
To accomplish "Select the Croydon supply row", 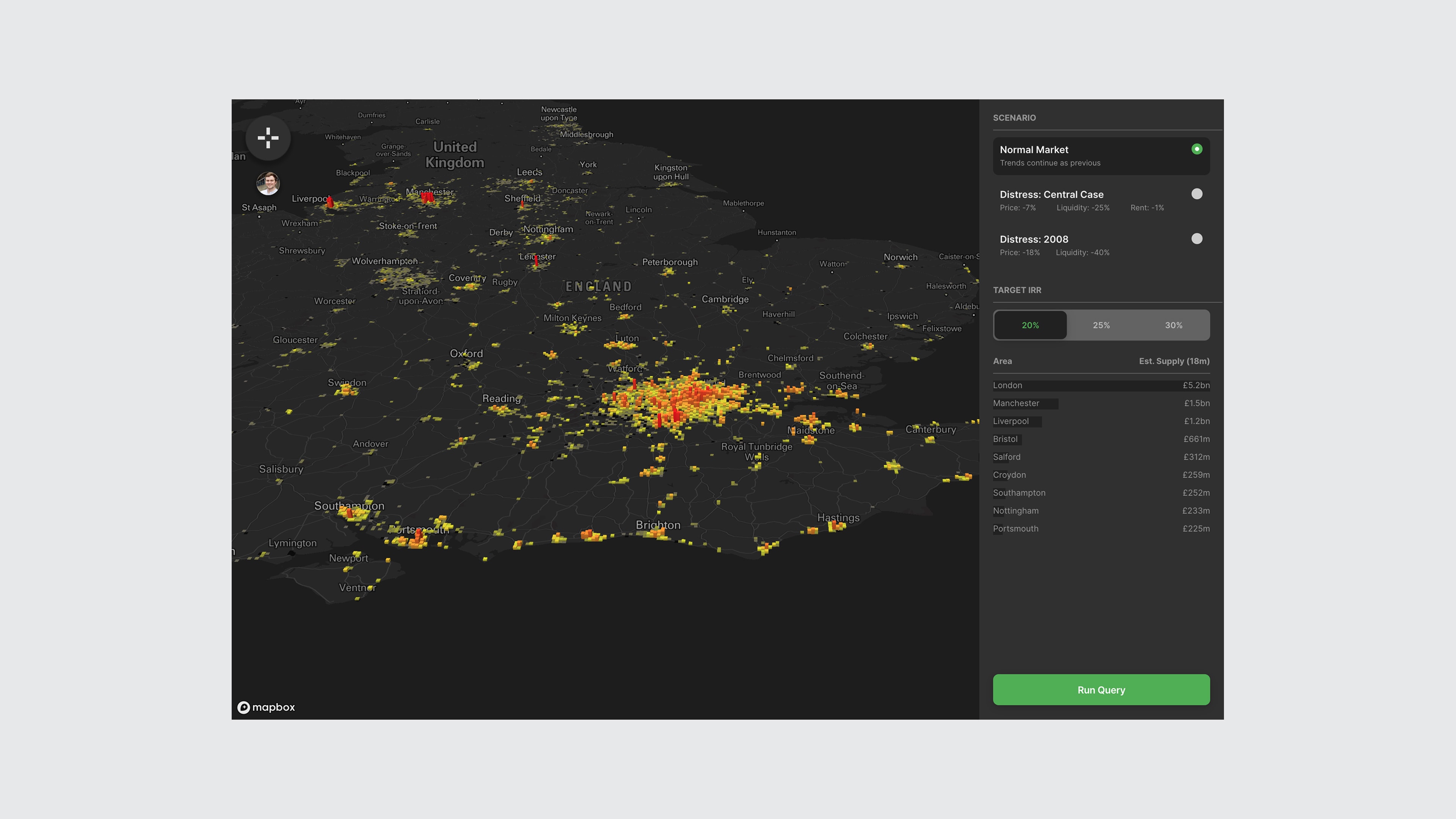I will pyautogui.click(x=1101, y=475).
